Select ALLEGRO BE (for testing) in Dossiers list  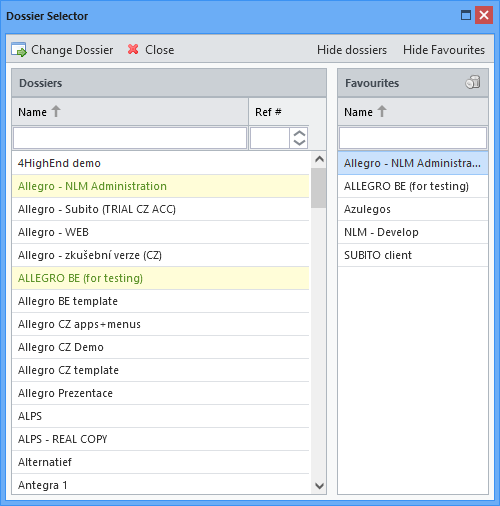[160, 278]
